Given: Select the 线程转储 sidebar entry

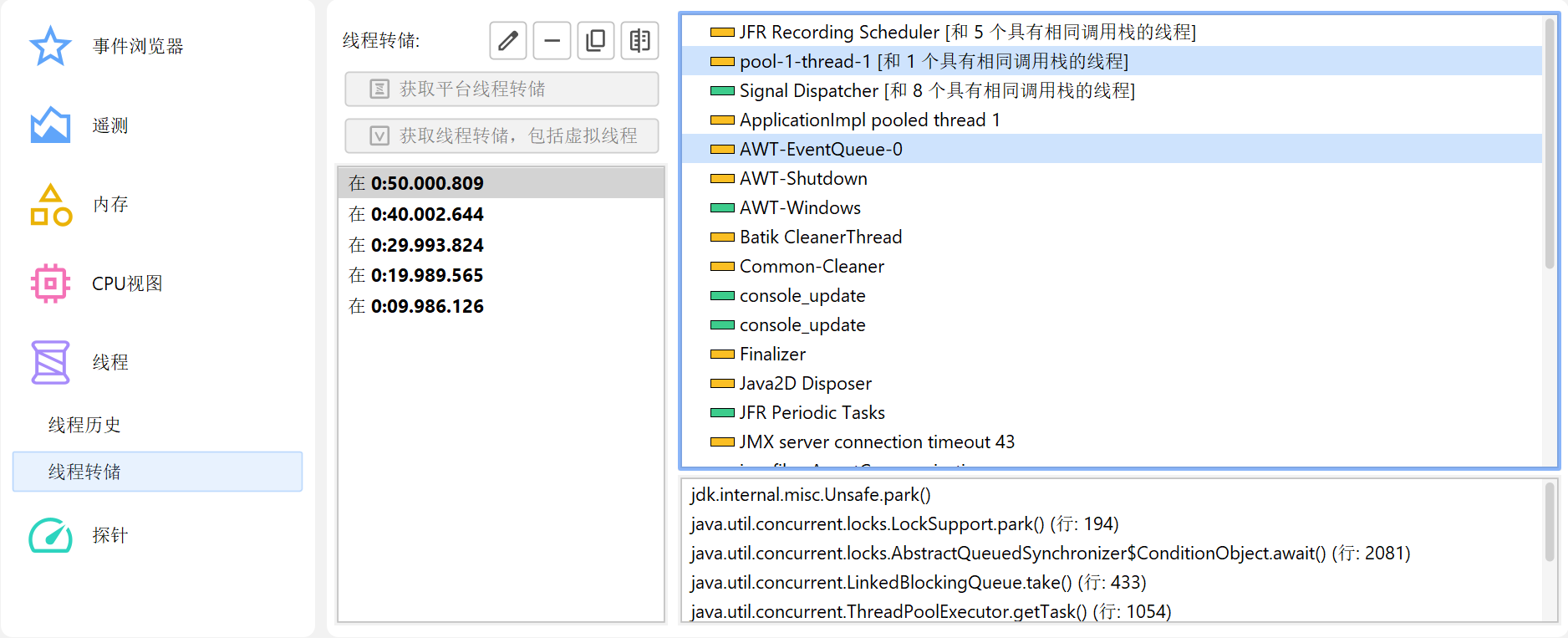Looking at the screenshot, I should 157,472.
